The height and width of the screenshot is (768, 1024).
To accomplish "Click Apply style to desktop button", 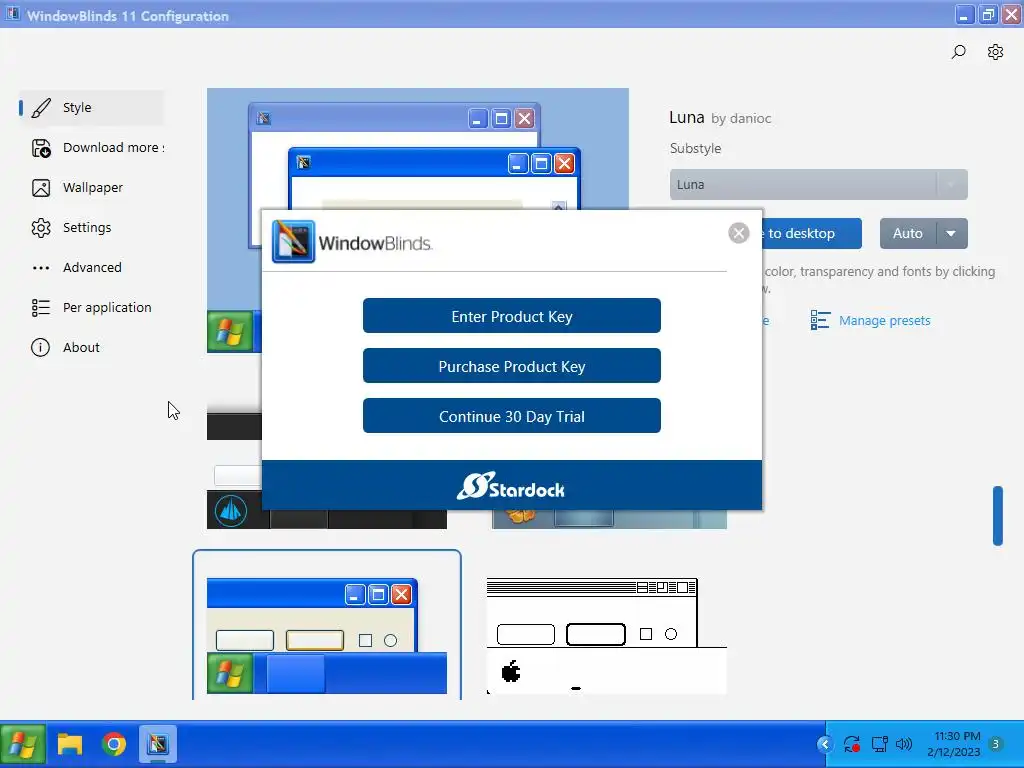I will pyautogui.click(x=812, y=233).
